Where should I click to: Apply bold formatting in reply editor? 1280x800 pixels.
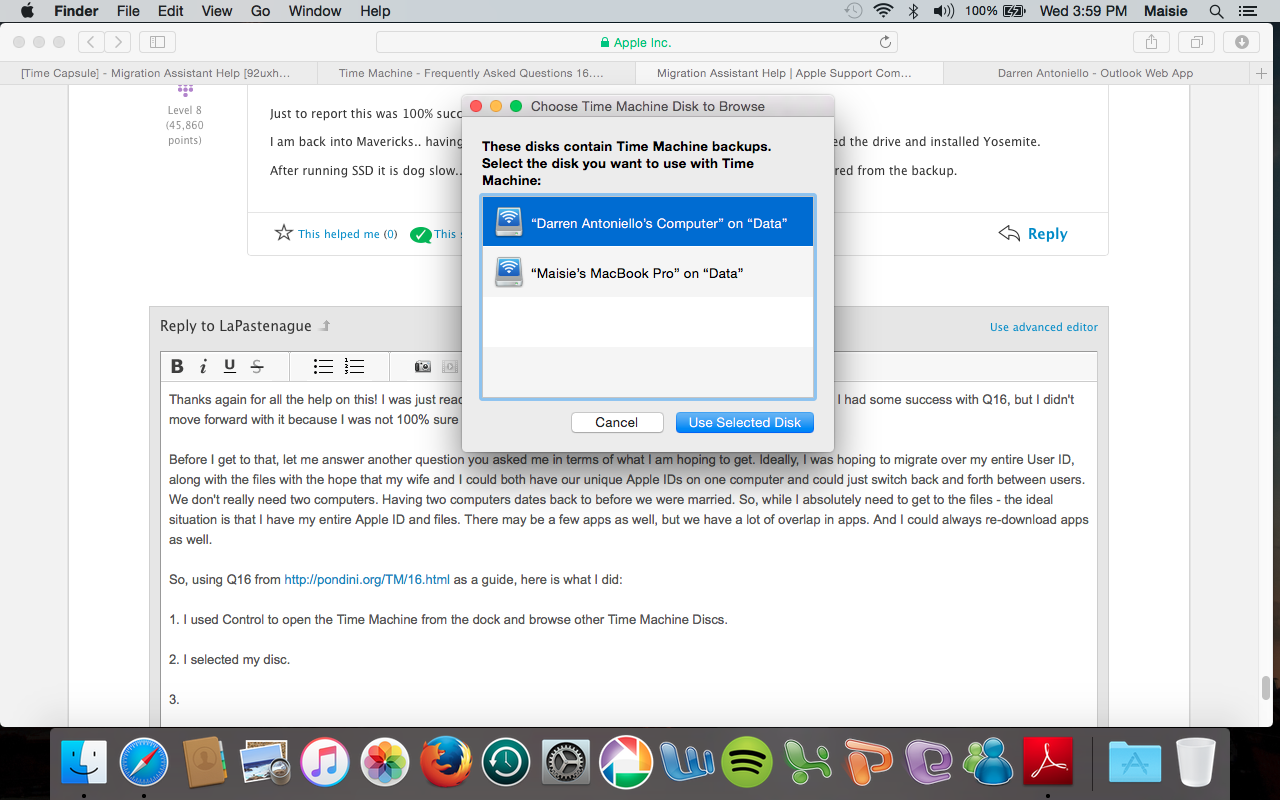click(x=177, y=366)
